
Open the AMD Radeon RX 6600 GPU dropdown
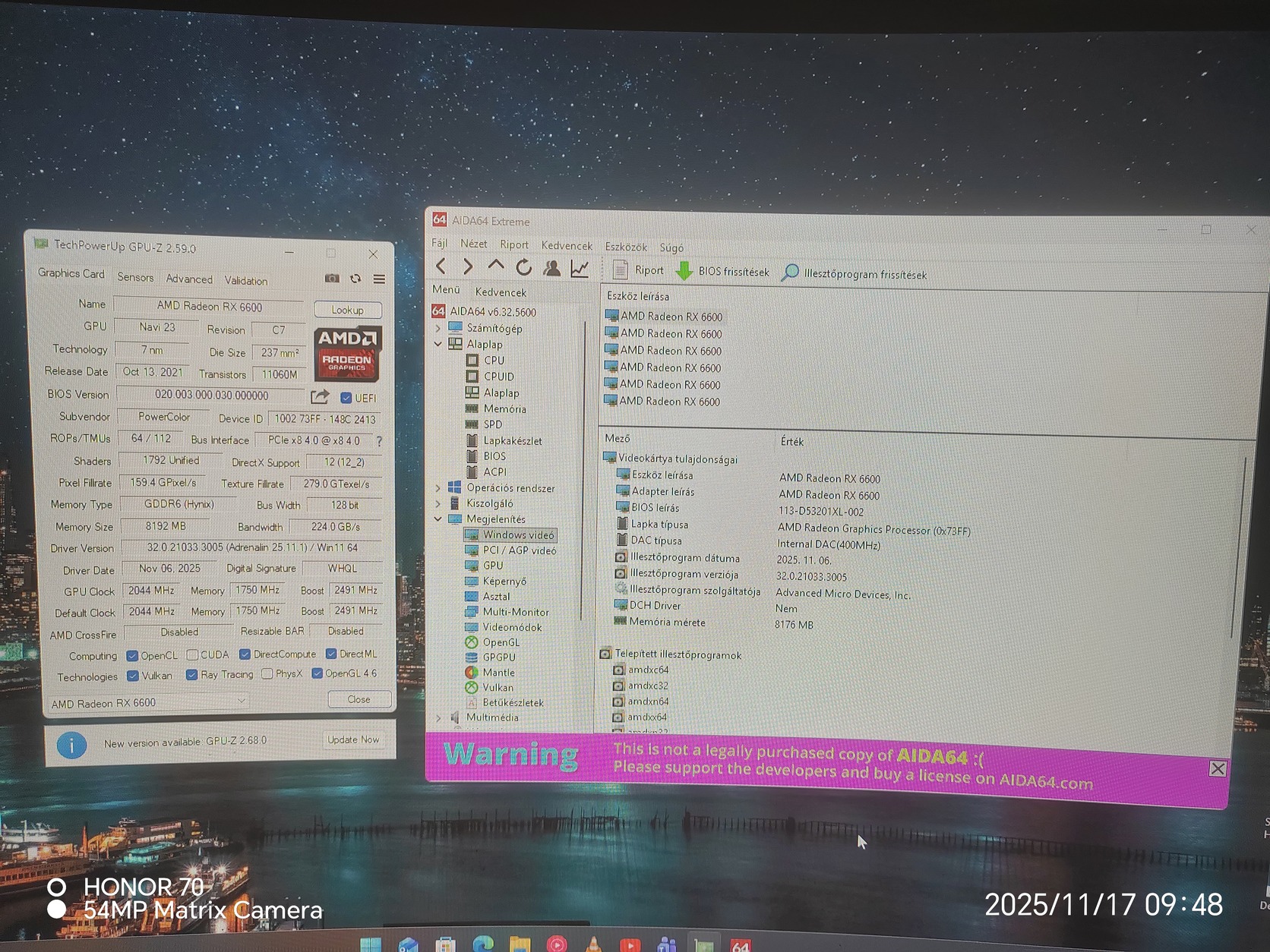point(148,702)
